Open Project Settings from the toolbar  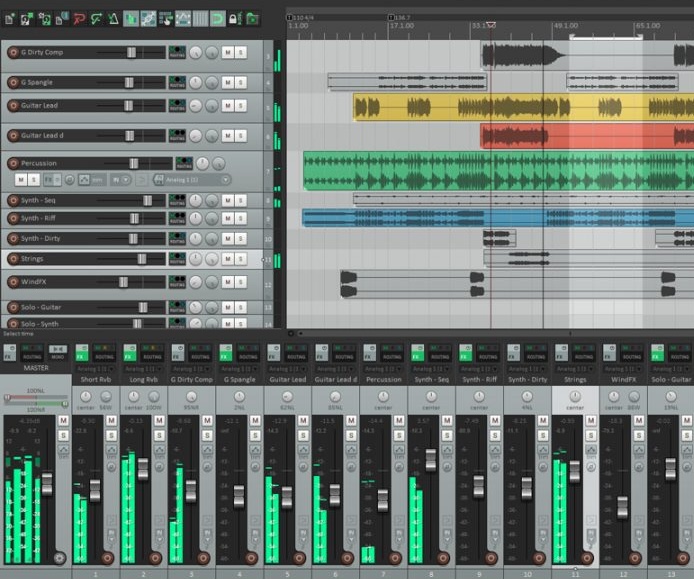62,19
